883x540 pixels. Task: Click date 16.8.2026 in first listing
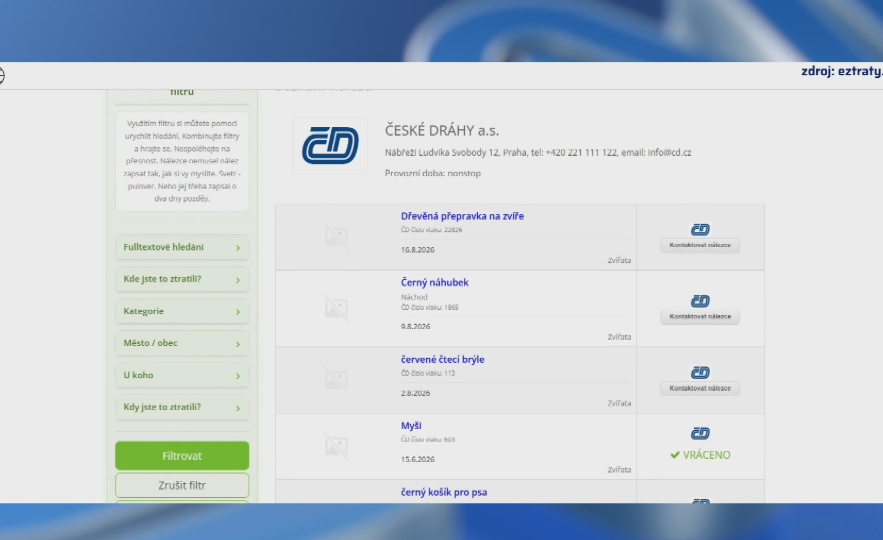(417, 249)
